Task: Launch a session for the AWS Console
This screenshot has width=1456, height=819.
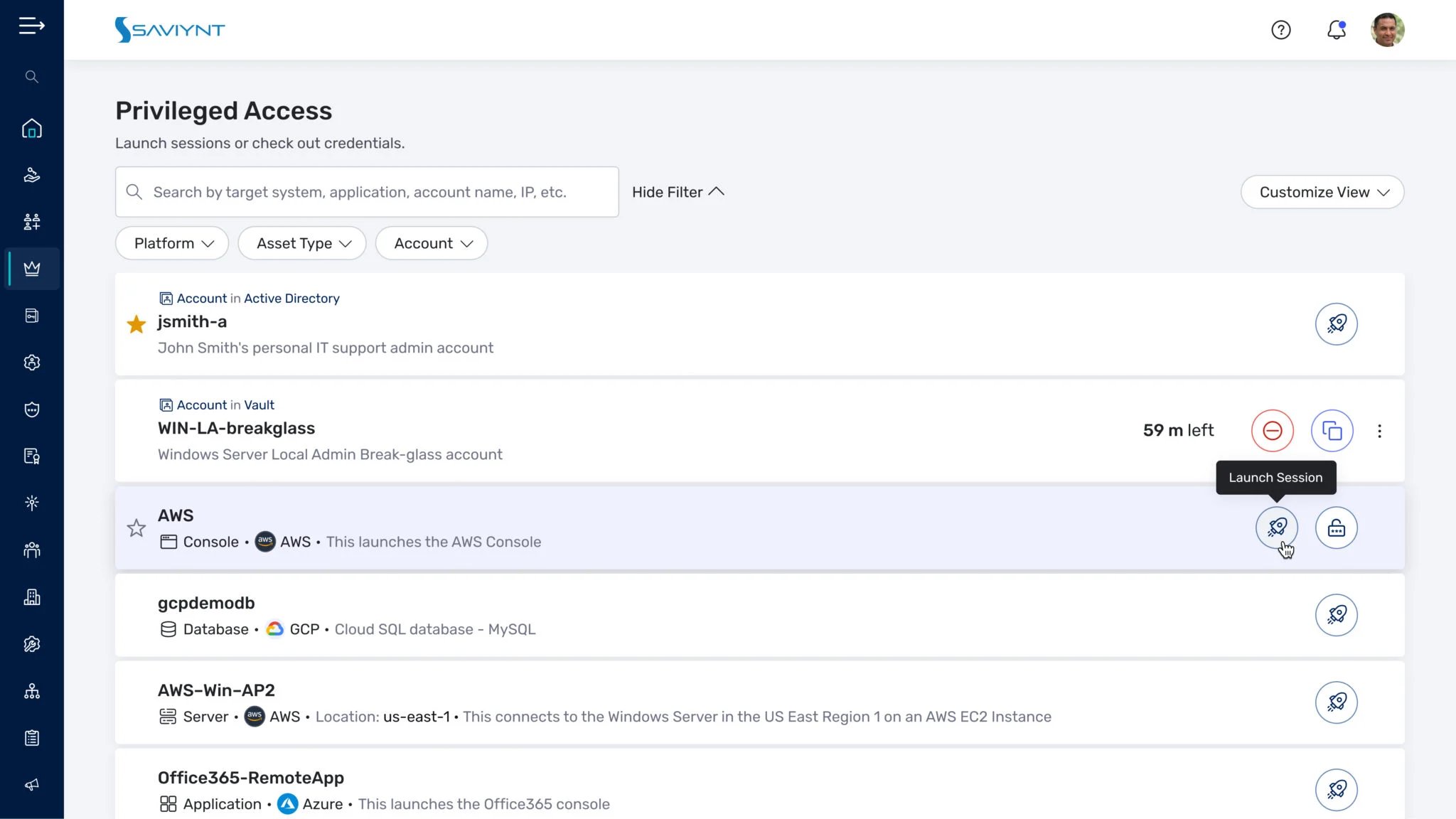Action: 1278,528
